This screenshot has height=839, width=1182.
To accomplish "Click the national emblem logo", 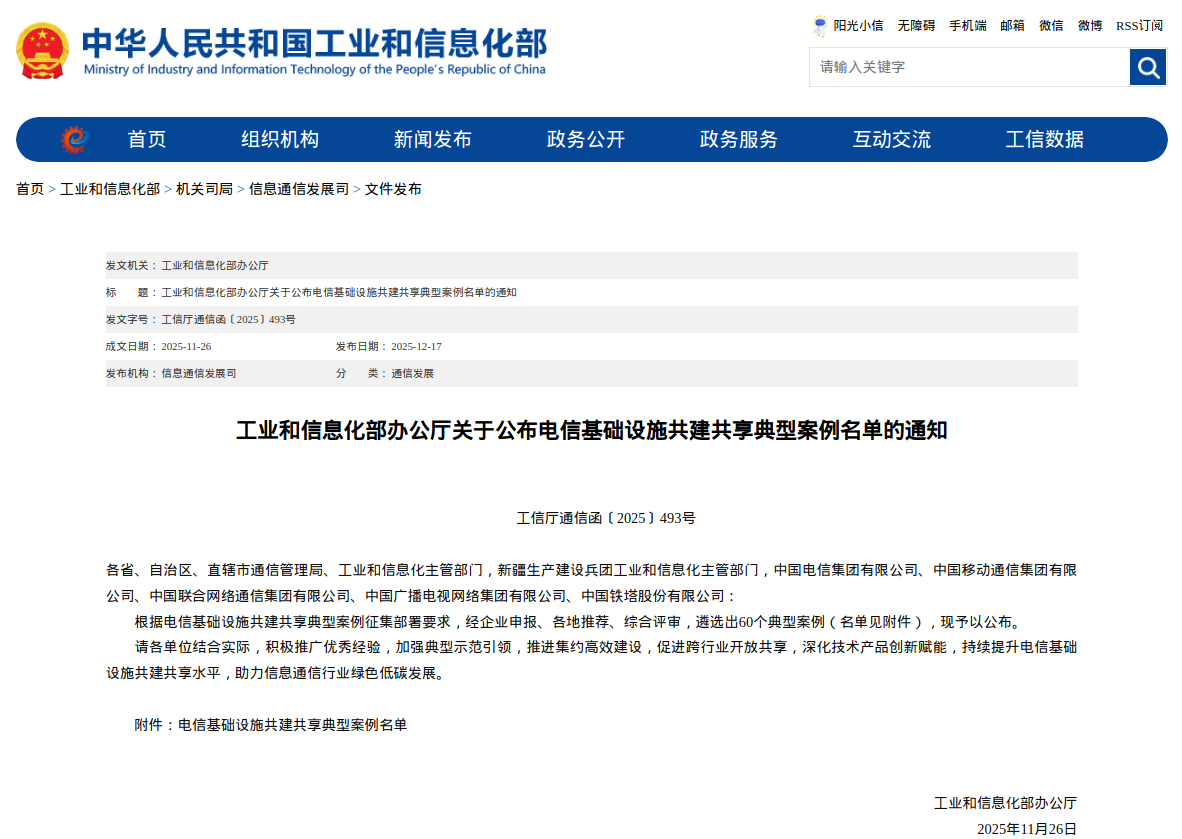I will [43, 51].
